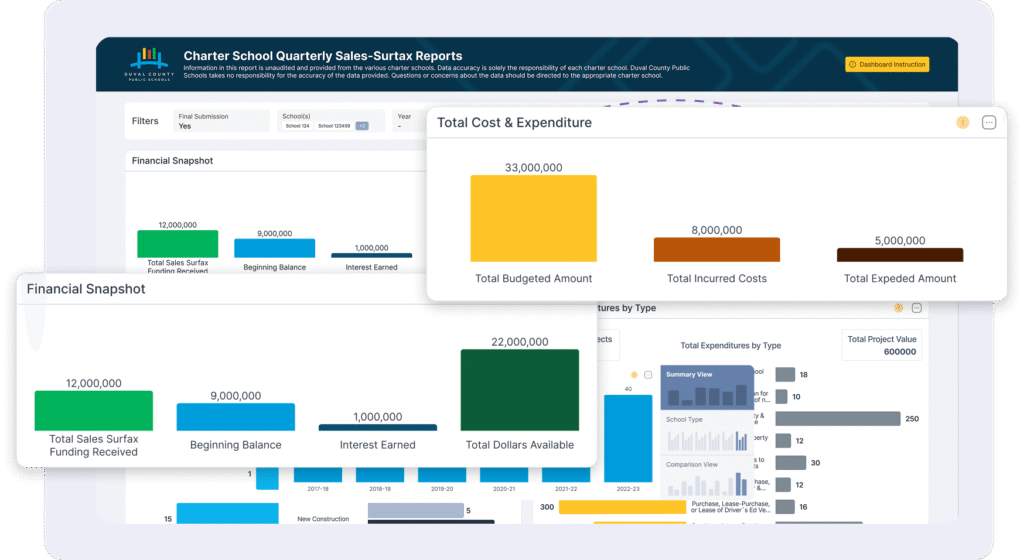
Task: Click the orange icon in Expenditures by Type header
Action: [898, 308]
